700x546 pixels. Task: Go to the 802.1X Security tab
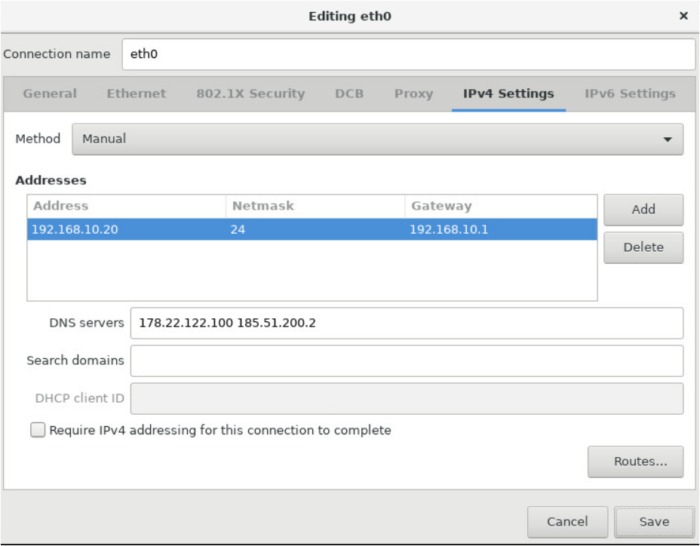pos(250,94)
